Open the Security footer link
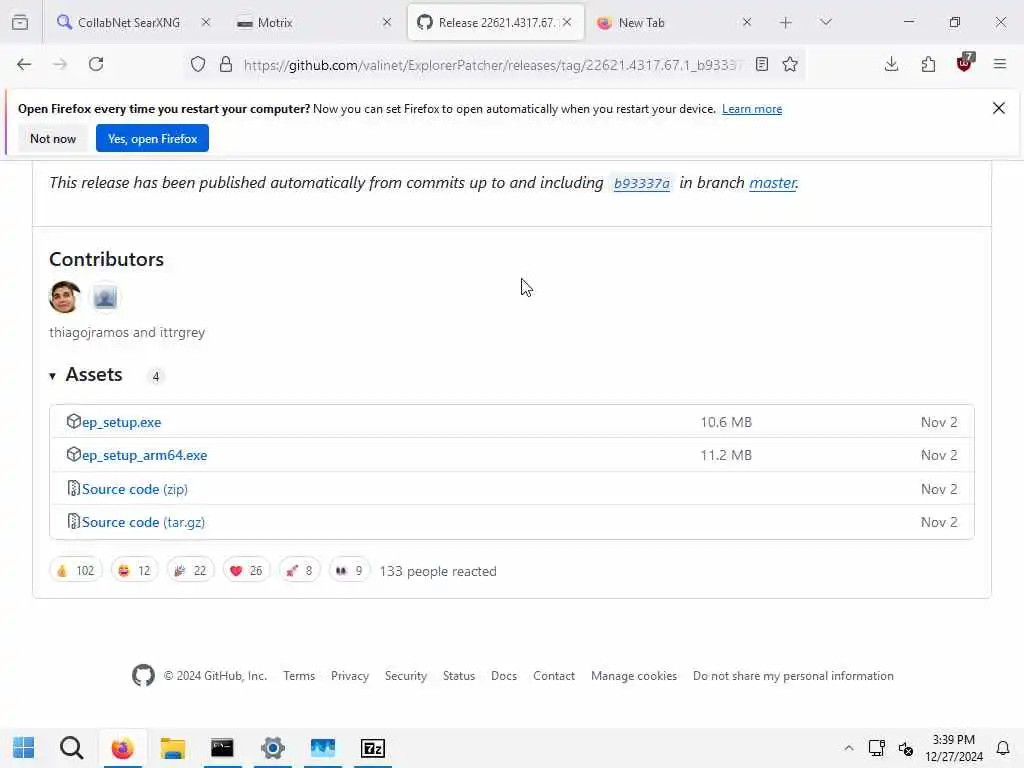 point(406,676)
